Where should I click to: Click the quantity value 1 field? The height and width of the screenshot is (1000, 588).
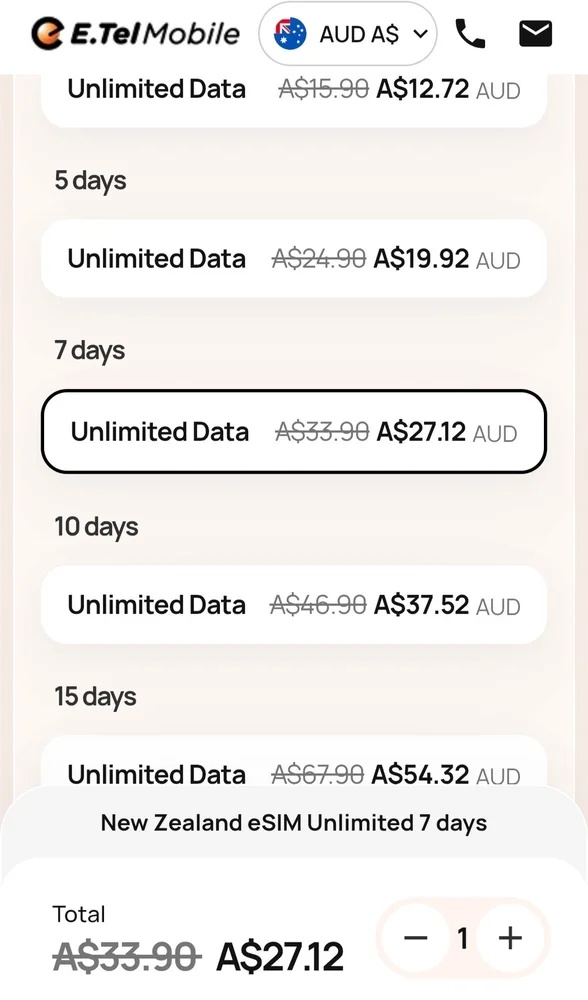point(463,938)
